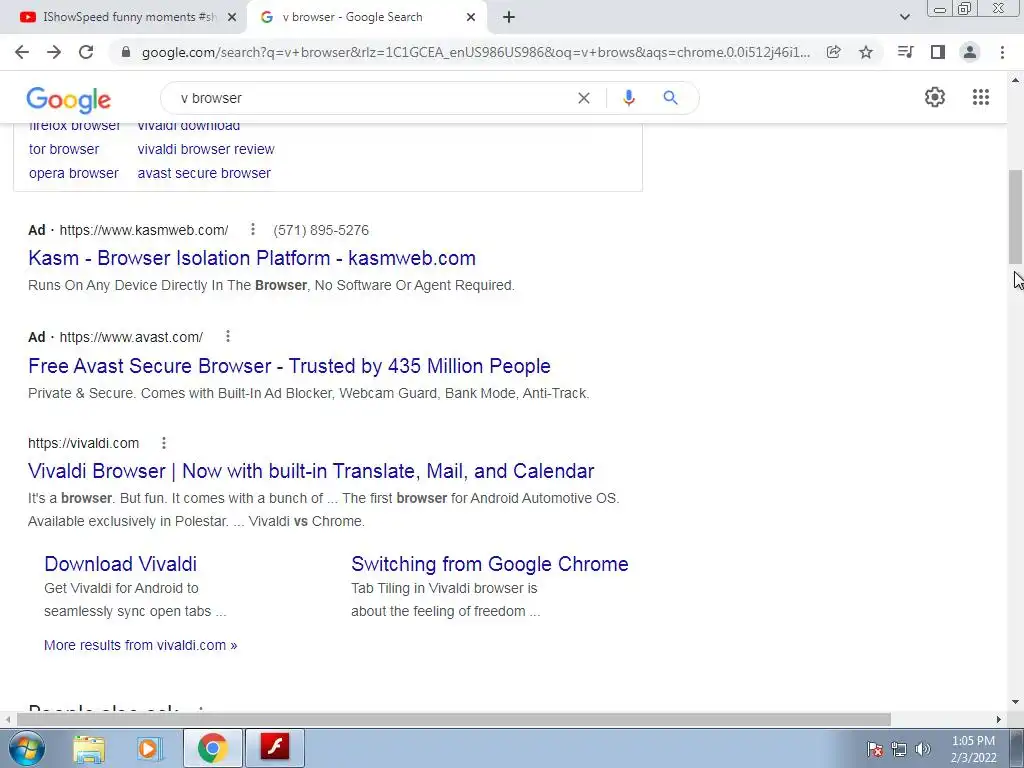This screenshot has height=768, width=1024.
Task: Open related search avast secure browser
Action: 204,173
